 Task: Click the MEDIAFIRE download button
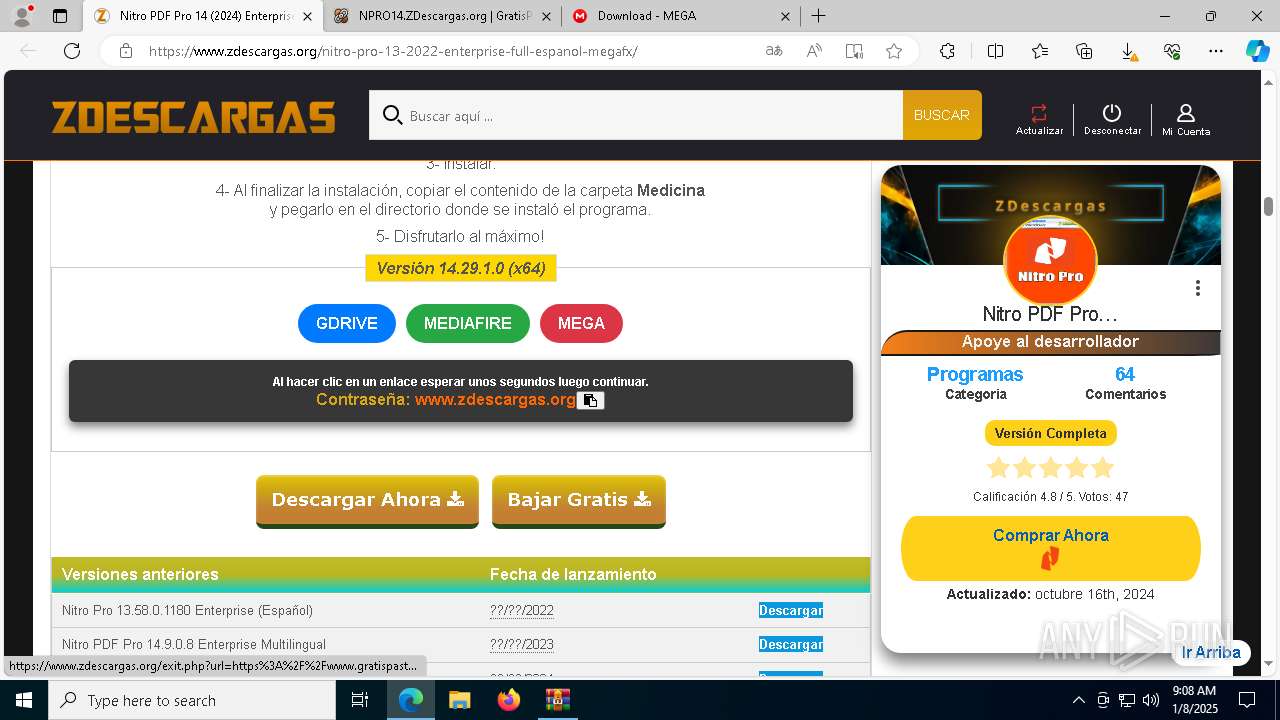pyautogui.click(x=467, y=323)
